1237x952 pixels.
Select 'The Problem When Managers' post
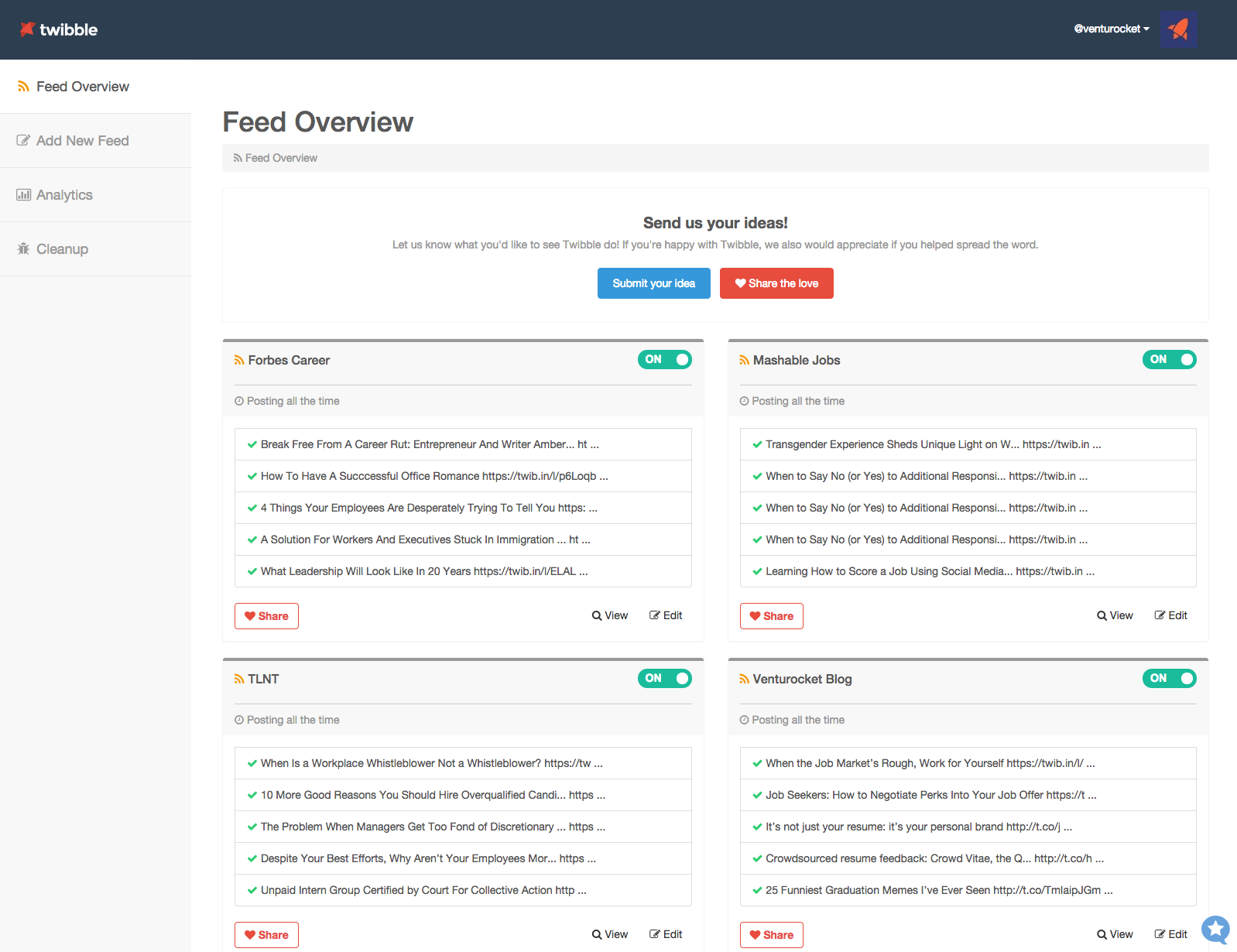463,827
